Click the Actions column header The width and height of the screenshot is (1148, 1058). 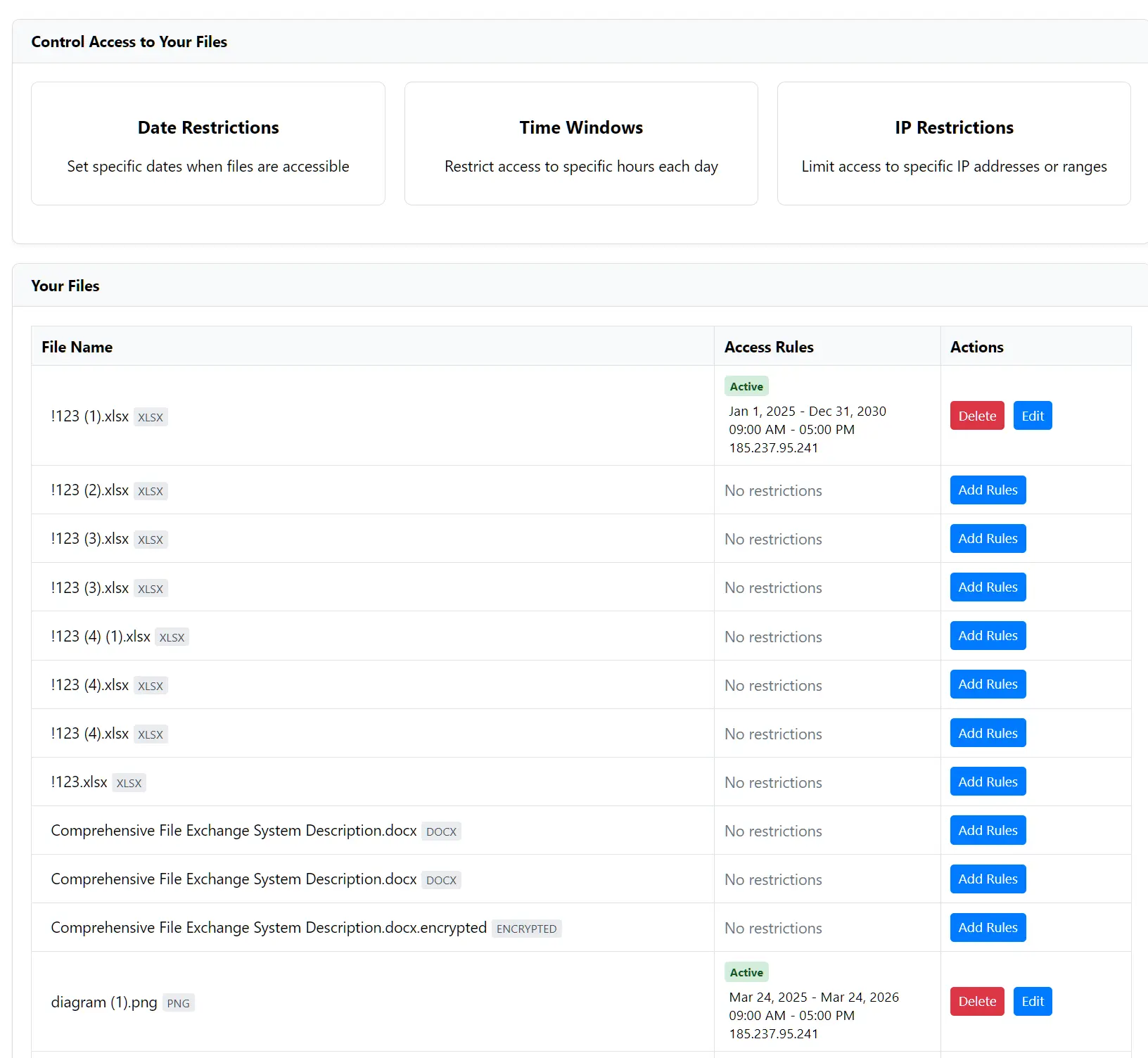tap(976, 347)
